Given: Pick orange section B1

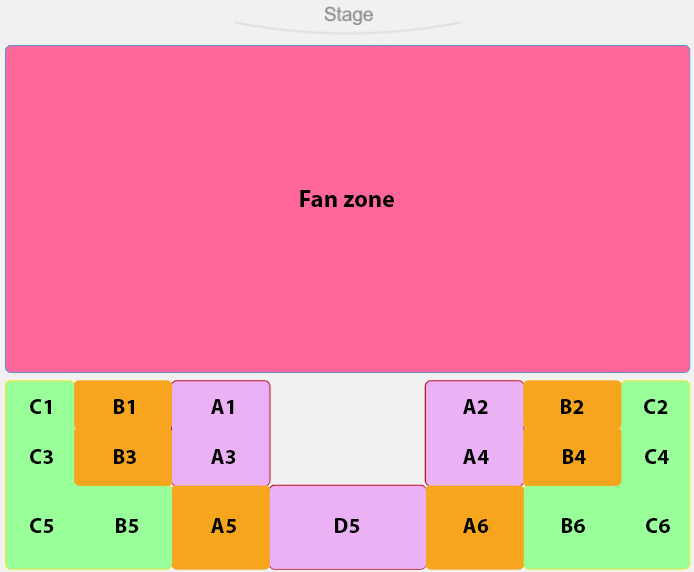Looking at the screenshot, I should click(x=124, y=406).
